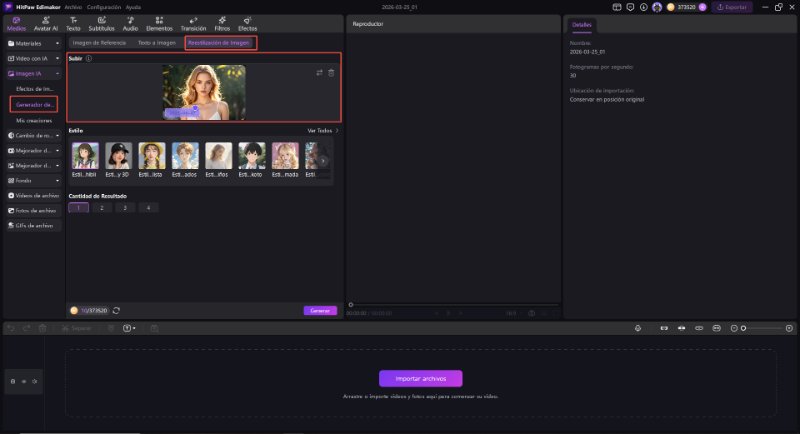Select result quantity 1
Screen dimensions: 800x434
coord(78,207)
